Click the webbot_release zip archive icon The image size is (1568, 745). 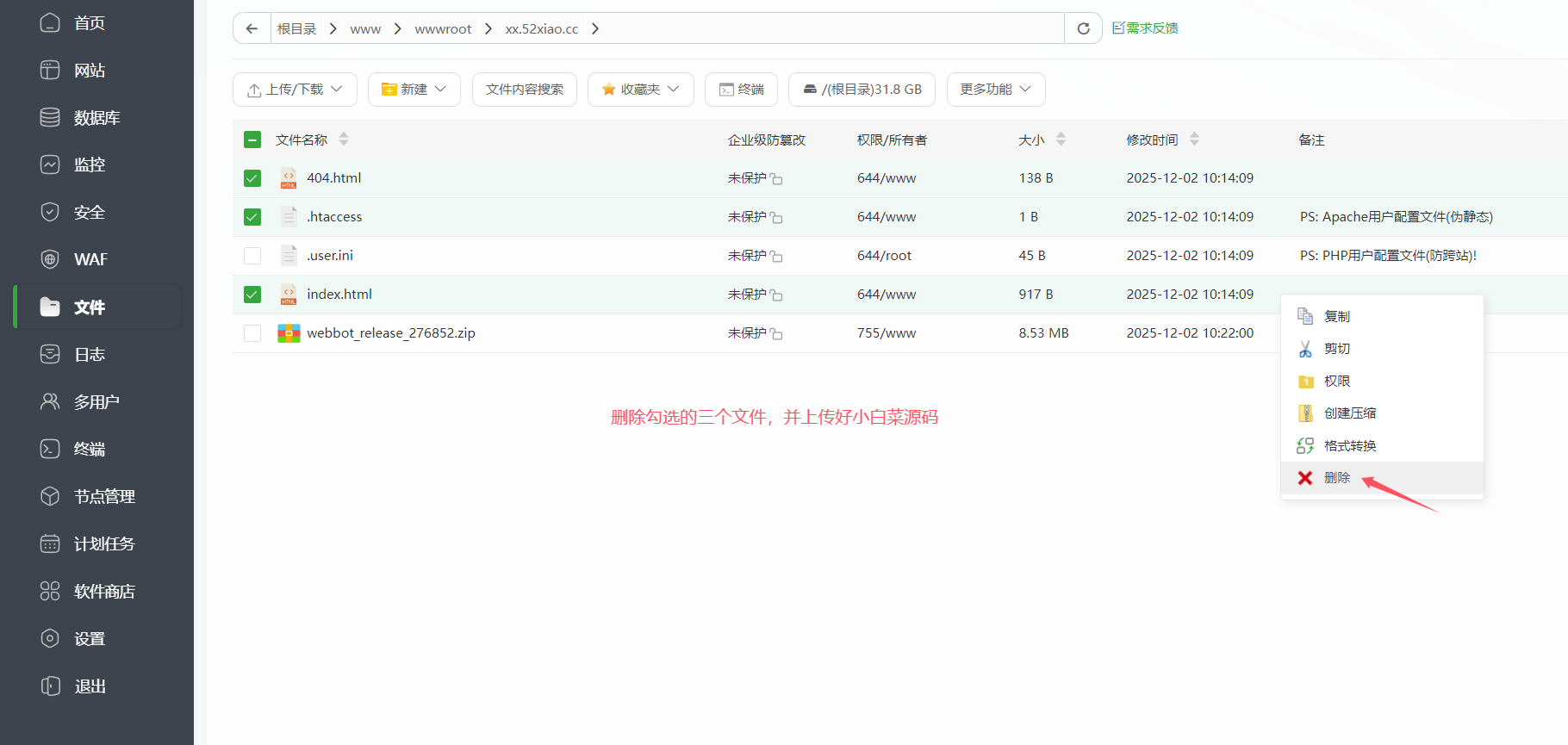pos(289,333)
